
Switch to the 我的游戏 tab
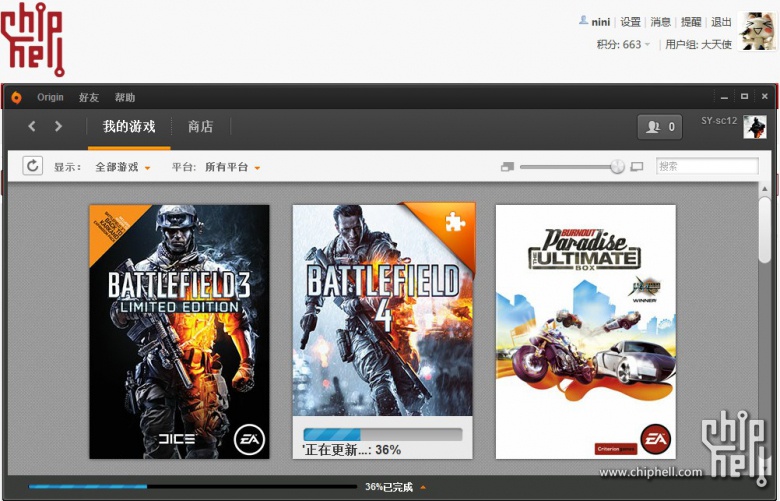click(x=129, y=126)
